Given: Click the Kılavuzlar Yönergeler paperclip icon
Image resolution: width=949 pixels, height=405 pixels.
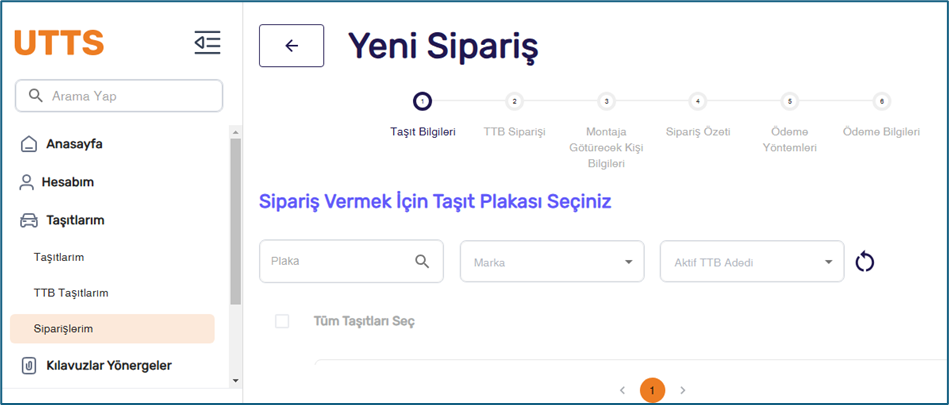Looking at the screenshot, I should 30,365.
